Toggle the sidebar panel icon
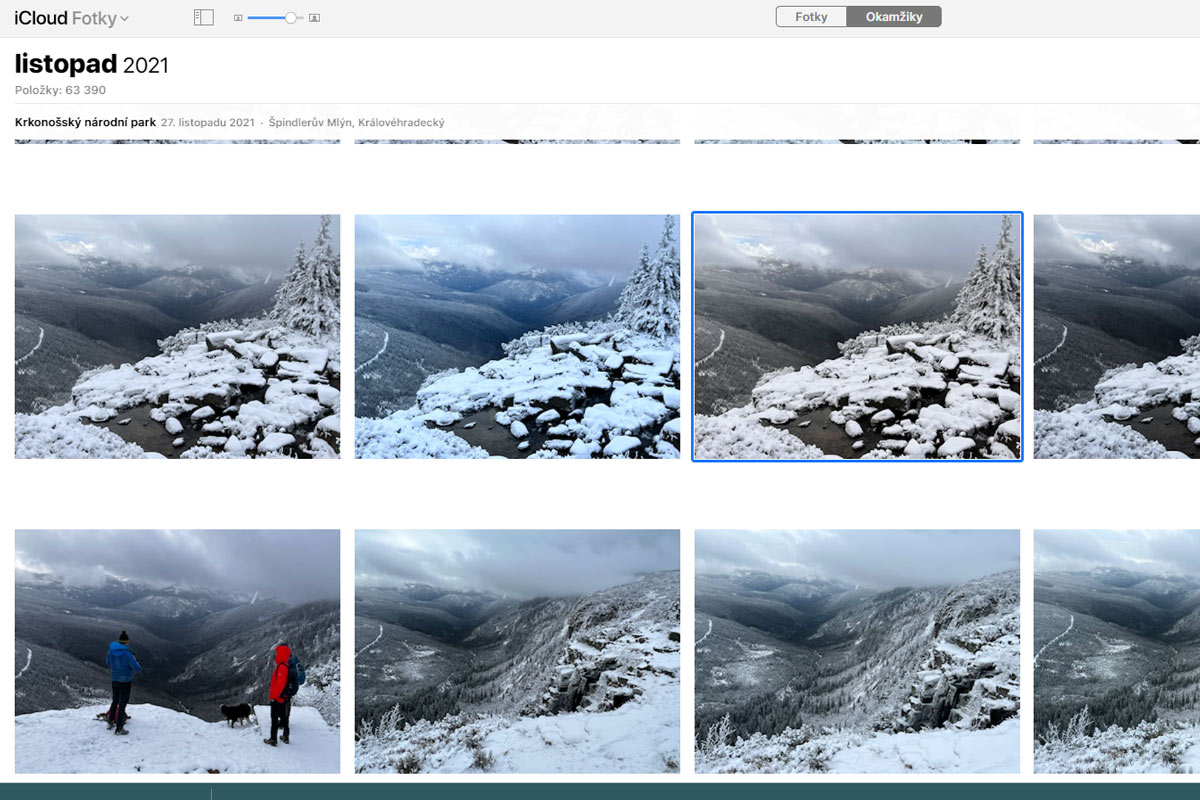Screen dimensions: 1200x800 [x=203, y=17]
